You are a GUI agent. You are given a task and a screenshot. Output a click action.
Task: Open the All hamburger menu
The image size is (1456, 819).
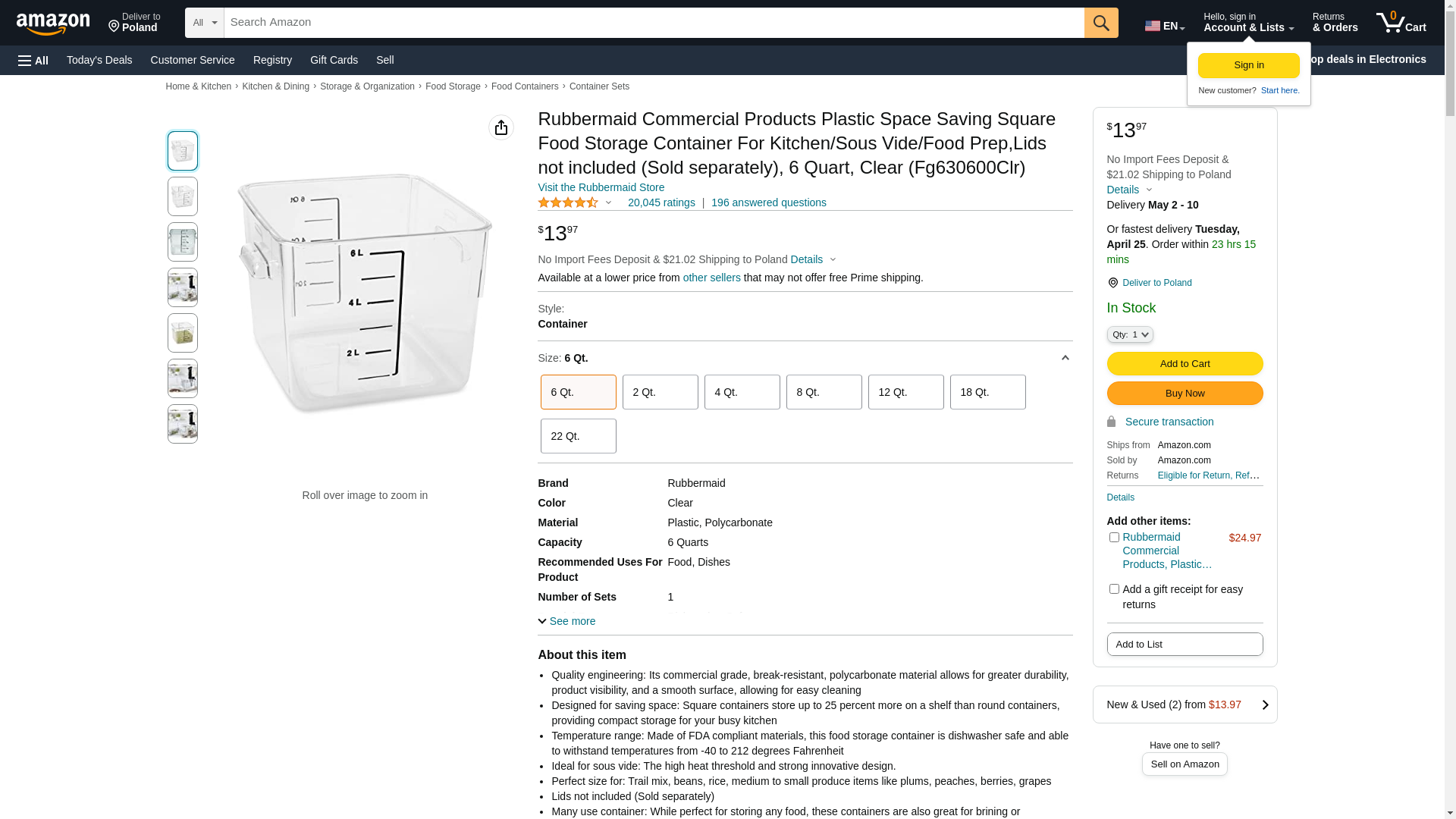[33, 60]
